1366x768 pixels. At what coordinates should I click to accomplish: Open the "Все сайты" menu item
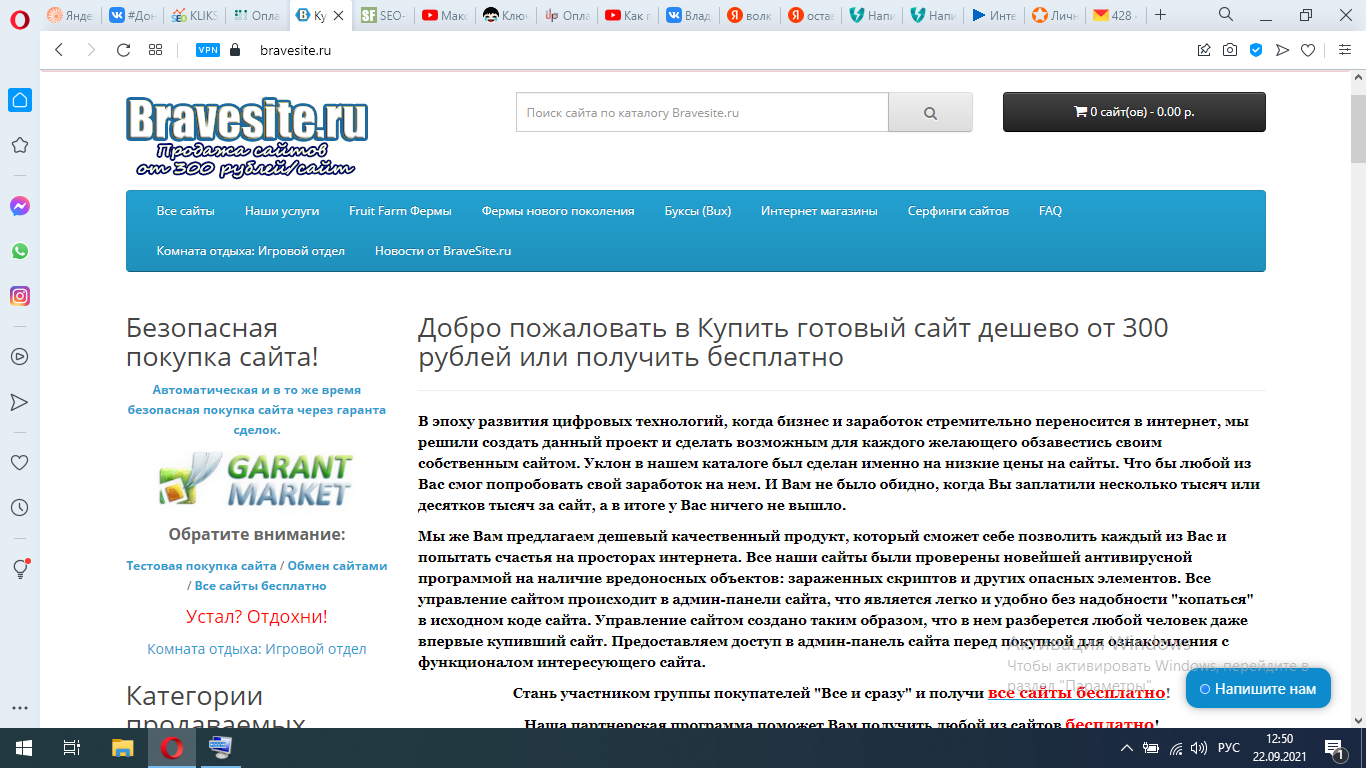click(x=185, y=211)
